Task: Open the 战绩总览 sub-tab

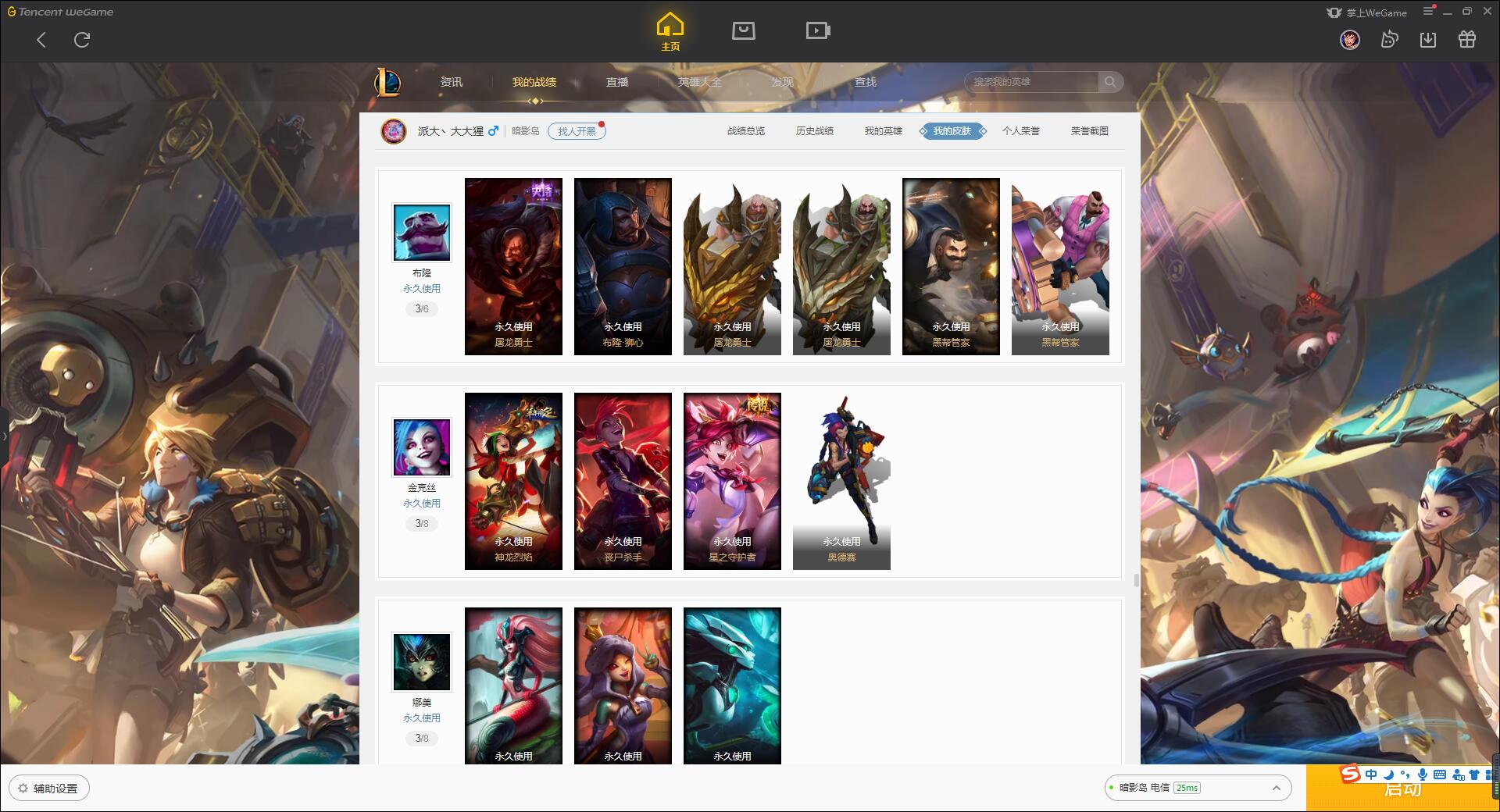Action: tap(746, 131)
